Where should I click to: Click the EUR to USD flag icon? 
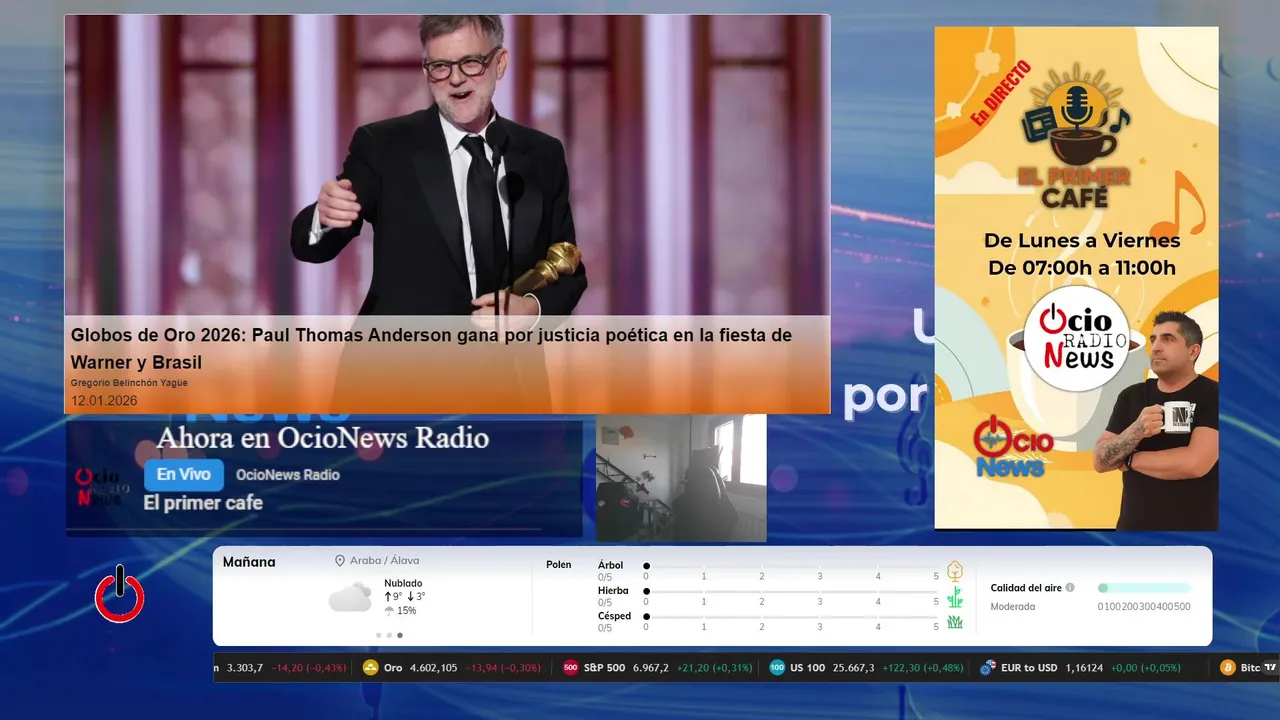tap(988, 668)
